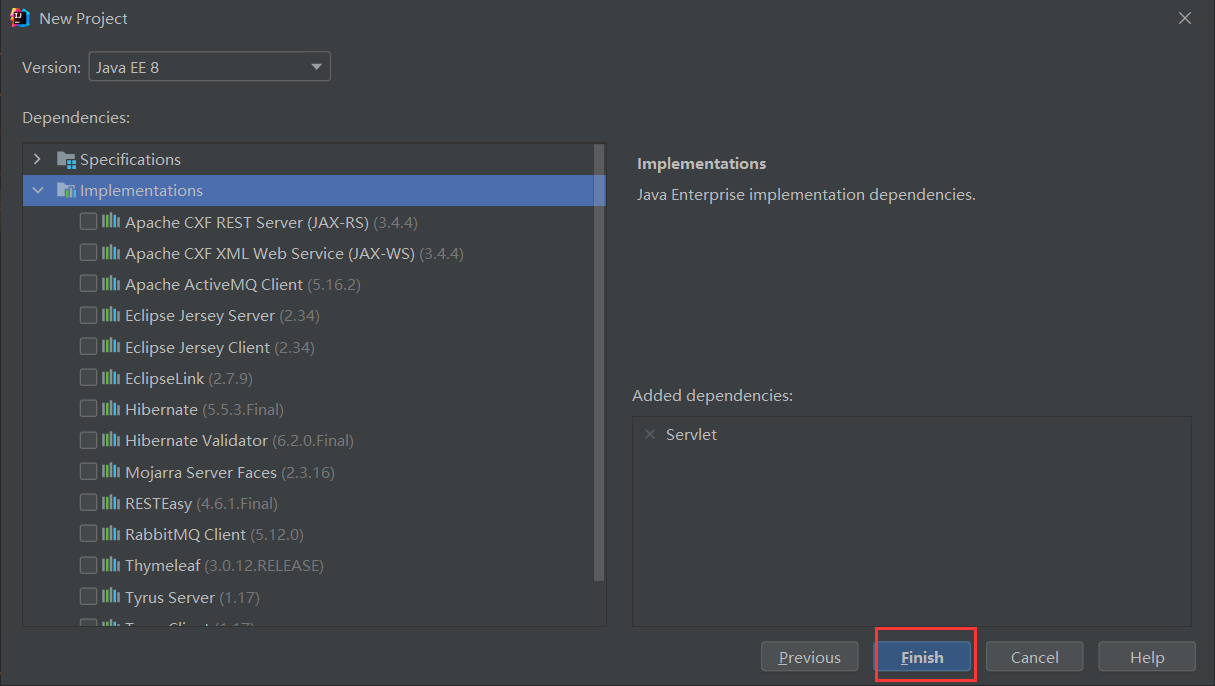1215x686 pixels.
Task: Expand the Specifications tree node
Action: pos(38,160)
